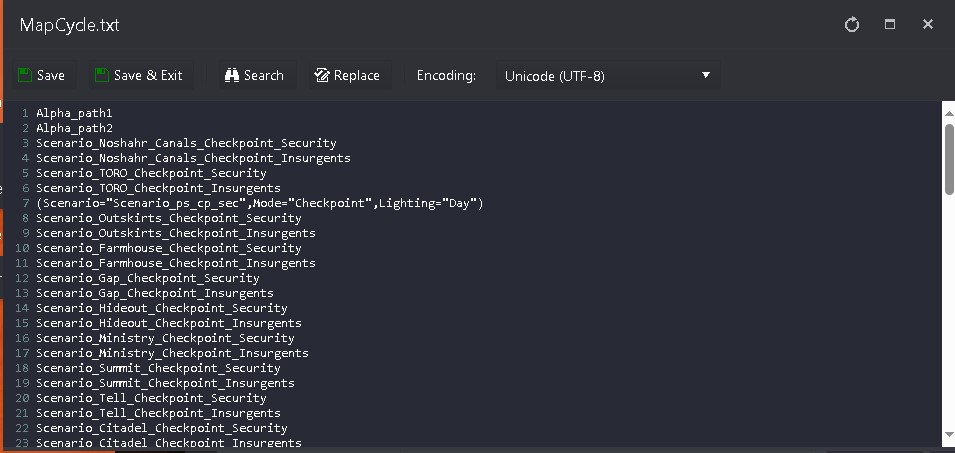The width and height of the screenshot is (955, 453).
Task: Click Scenario_Ministry_Checkpoint_Security line
Action: point(165,338)
